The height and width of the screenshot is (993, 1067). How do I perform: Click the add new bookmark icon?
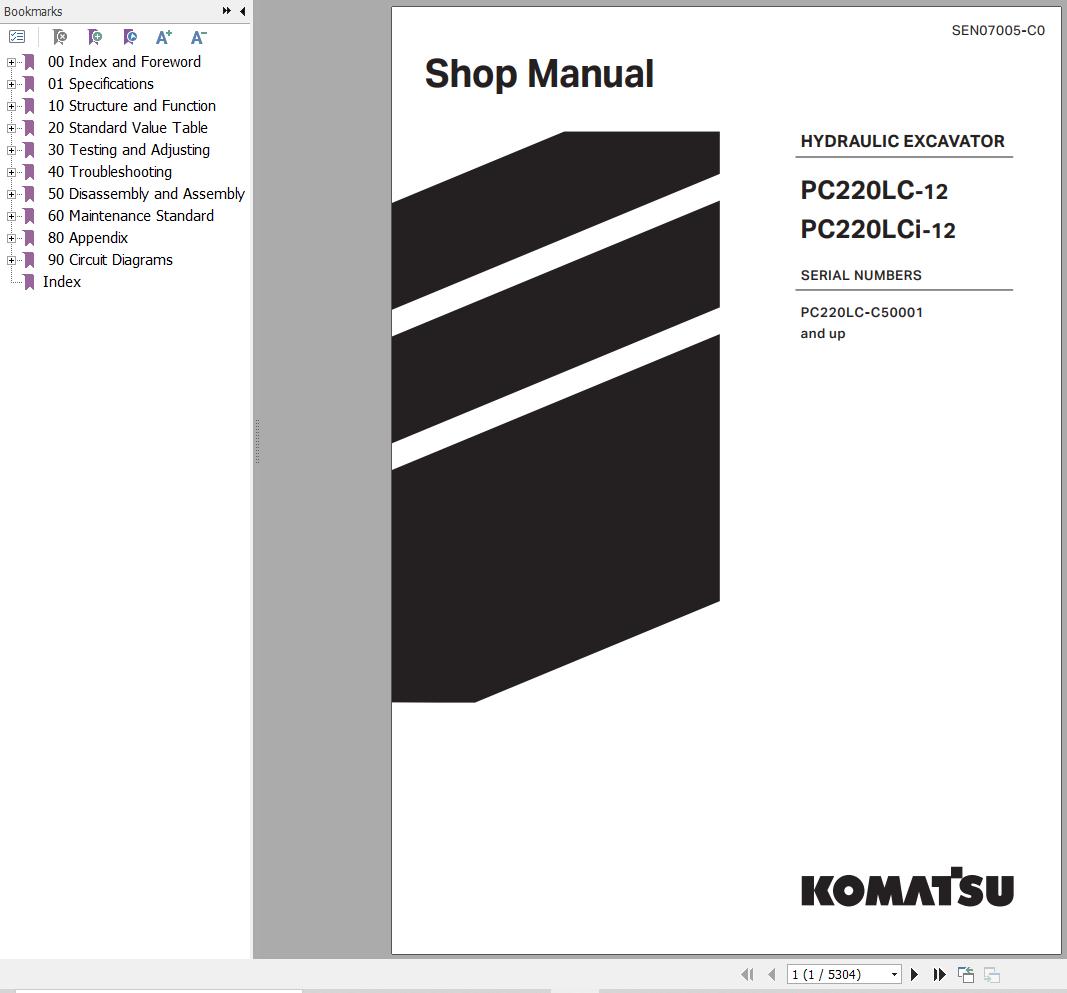95,37
